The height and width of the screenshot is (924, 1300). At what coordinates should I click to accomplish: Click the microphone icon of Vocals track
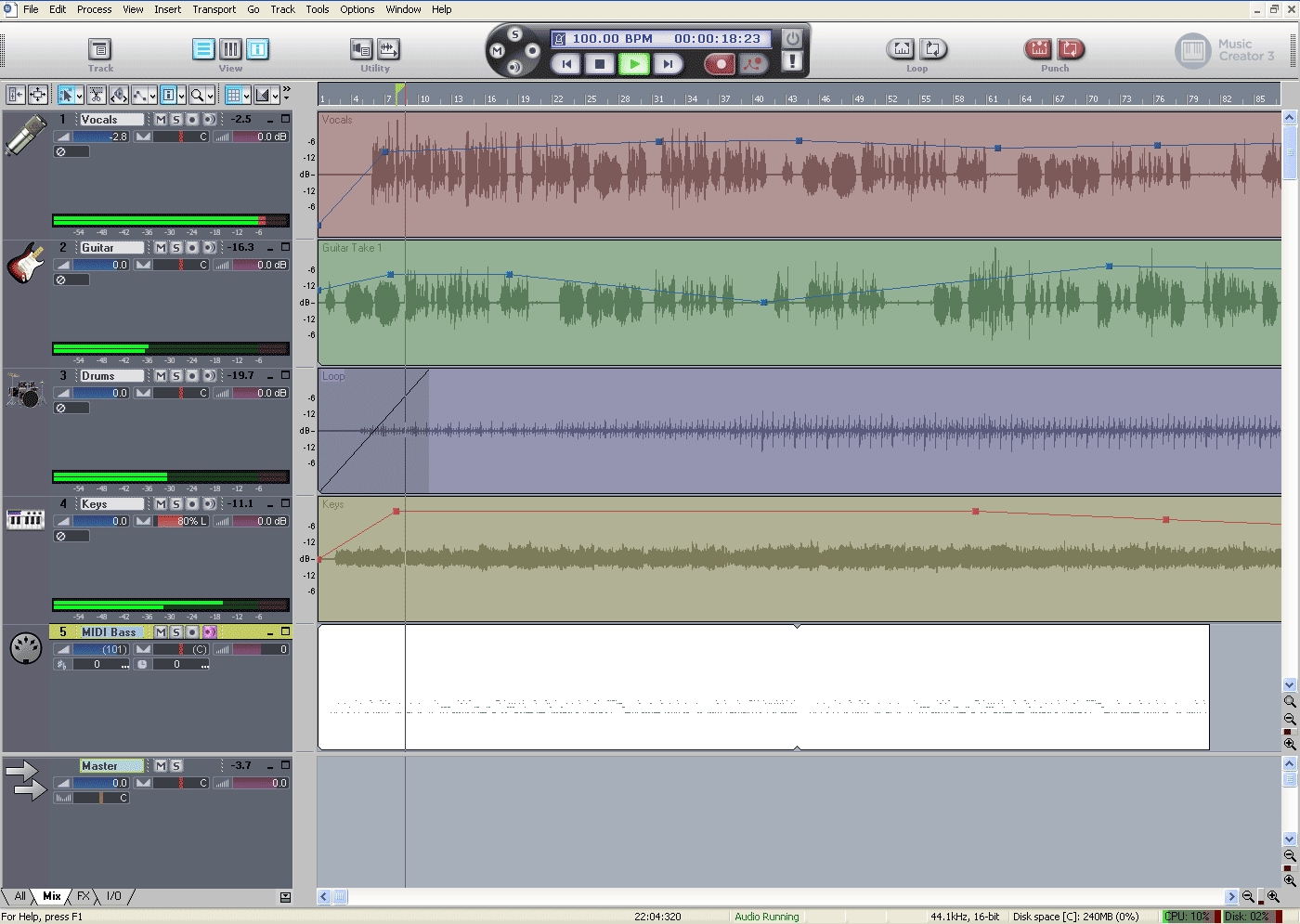pos(26,136)
